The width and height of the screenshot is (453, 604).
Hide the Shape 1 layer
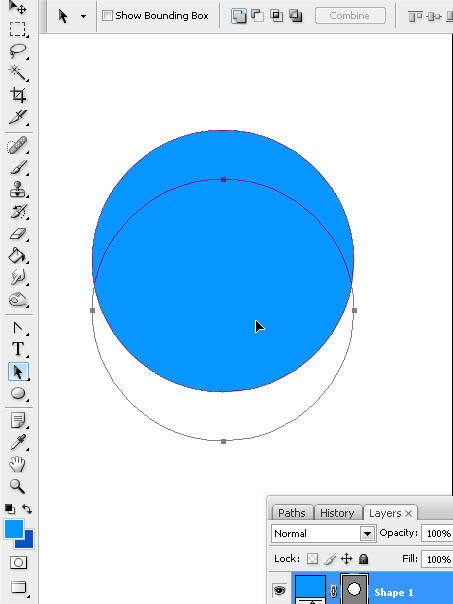pos(279,590)
